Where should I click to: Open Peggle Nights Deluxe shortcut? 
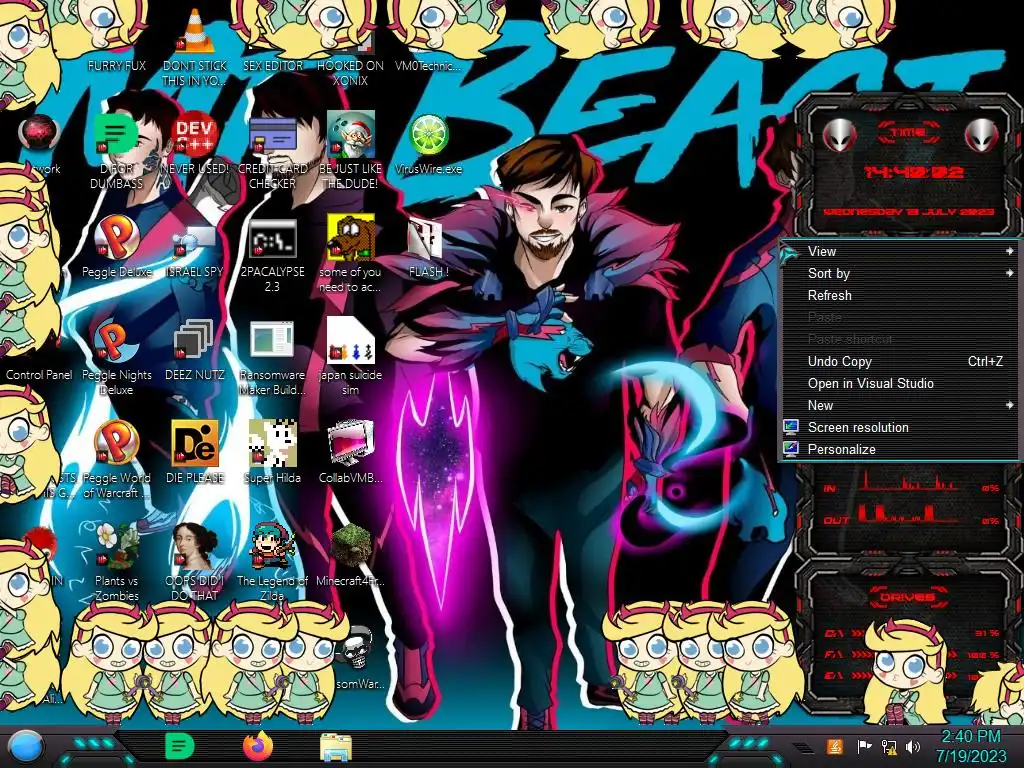coord(116,358)
